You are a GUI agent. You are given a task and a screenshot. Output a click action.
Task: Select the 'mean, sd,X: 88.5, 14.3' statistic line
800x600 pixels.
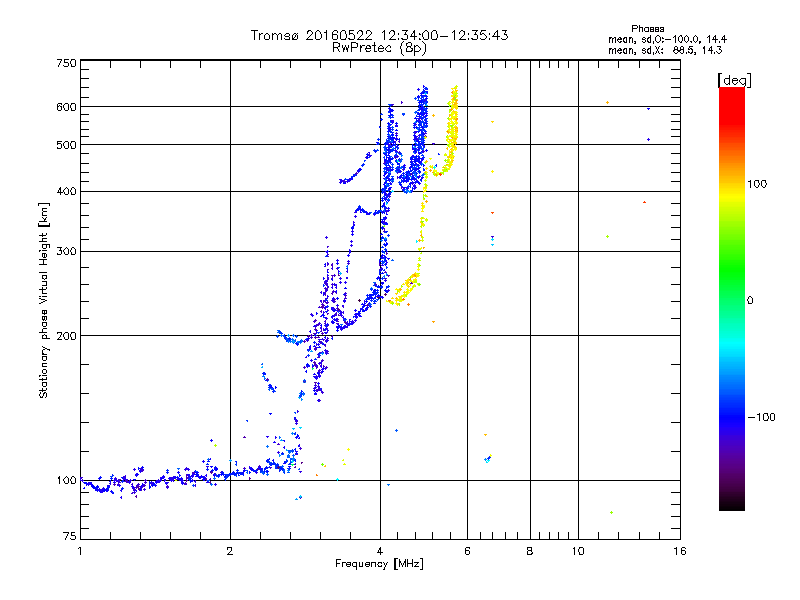coord(665,51)
